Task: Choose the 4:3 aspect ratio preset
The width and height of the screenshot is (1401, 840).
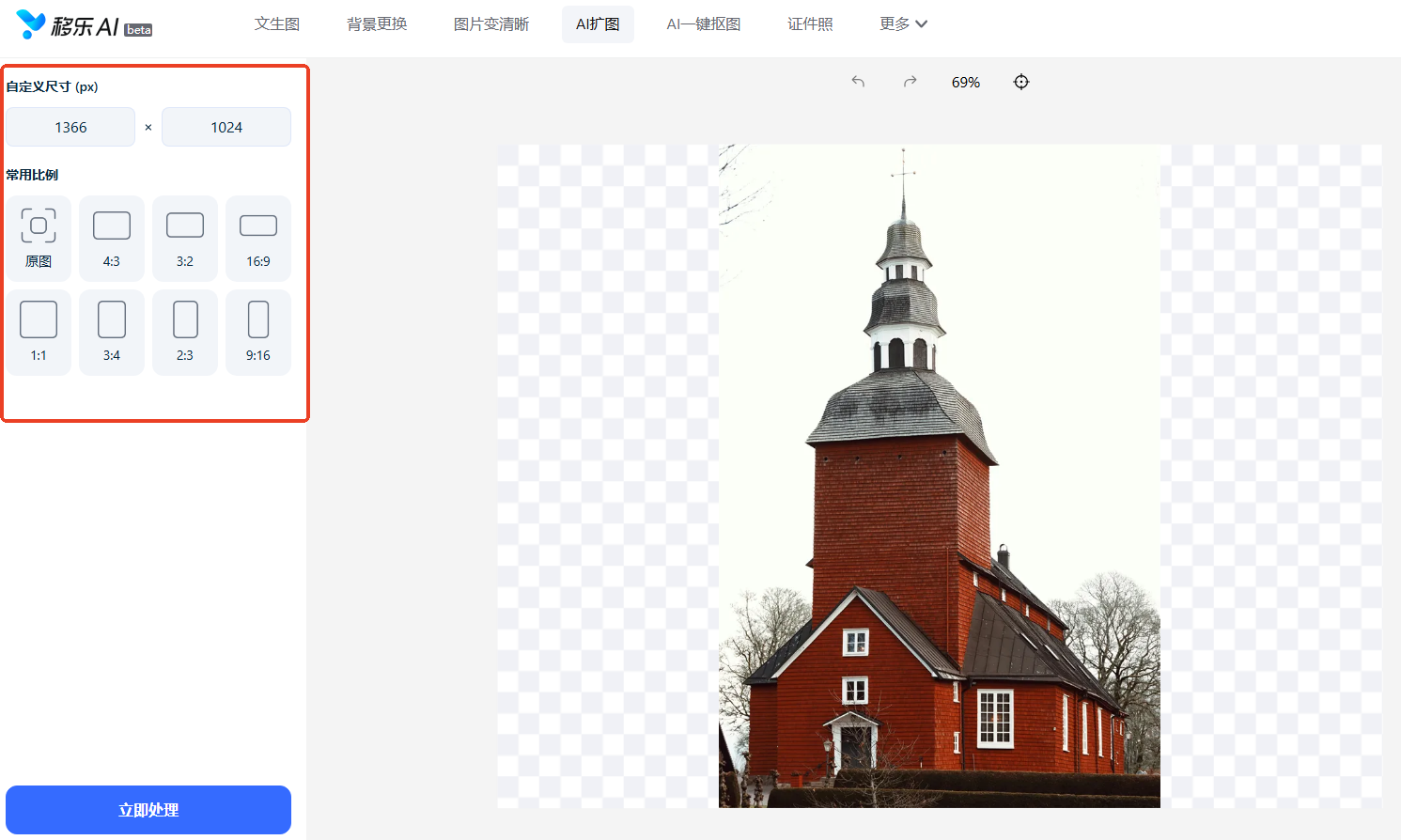Action: (112, 239)
